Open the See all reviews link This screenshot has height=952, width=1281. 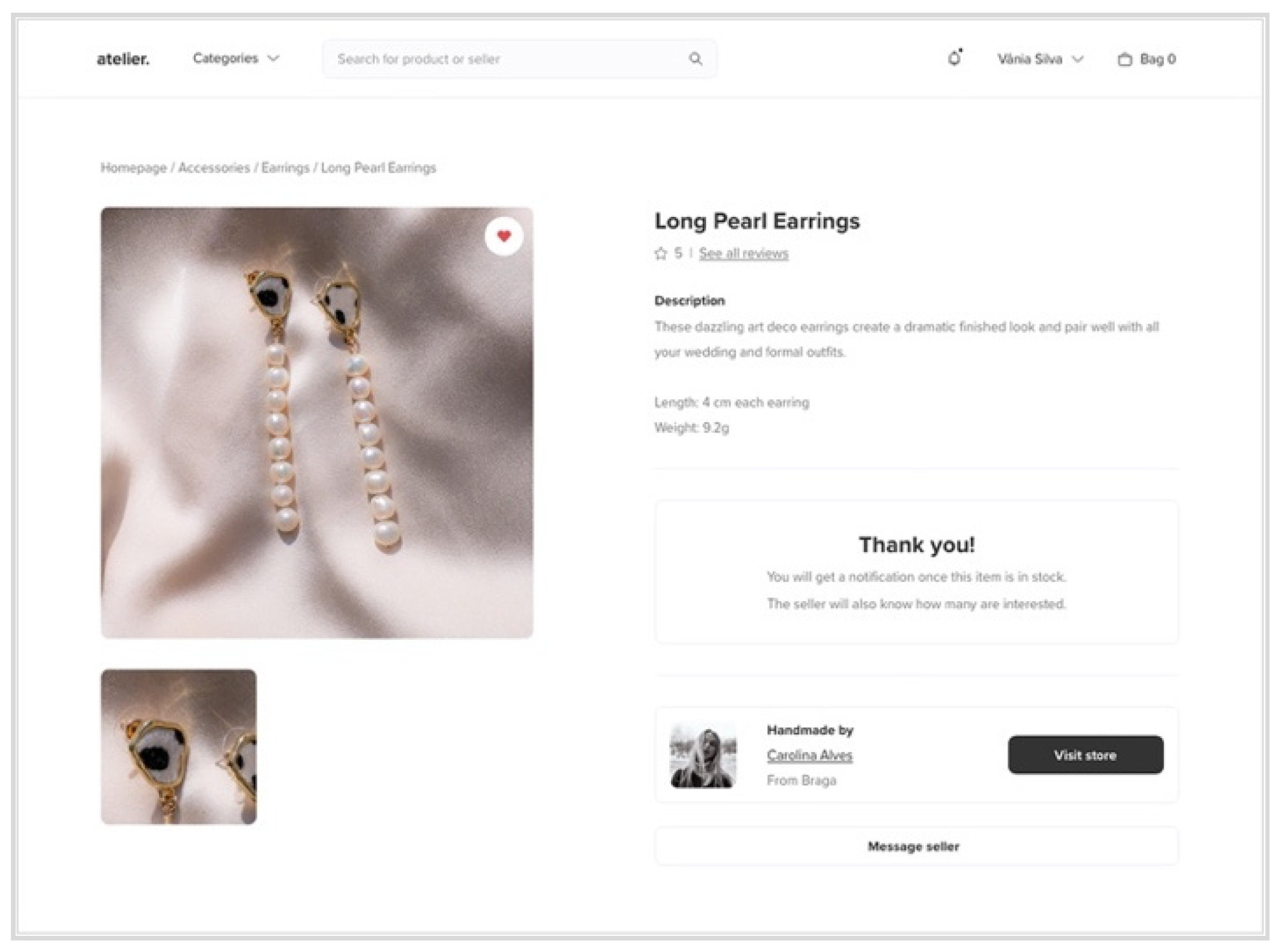tap(743, 254)
